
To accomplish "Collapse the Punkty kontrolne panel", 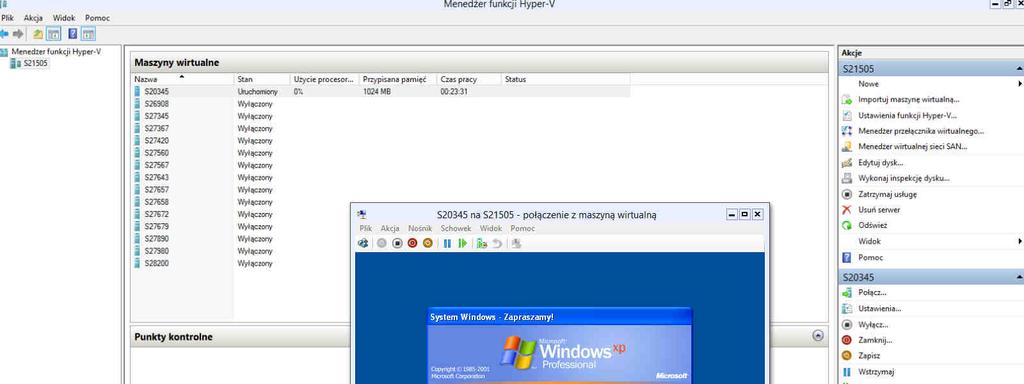I will (x=818, y=336).
